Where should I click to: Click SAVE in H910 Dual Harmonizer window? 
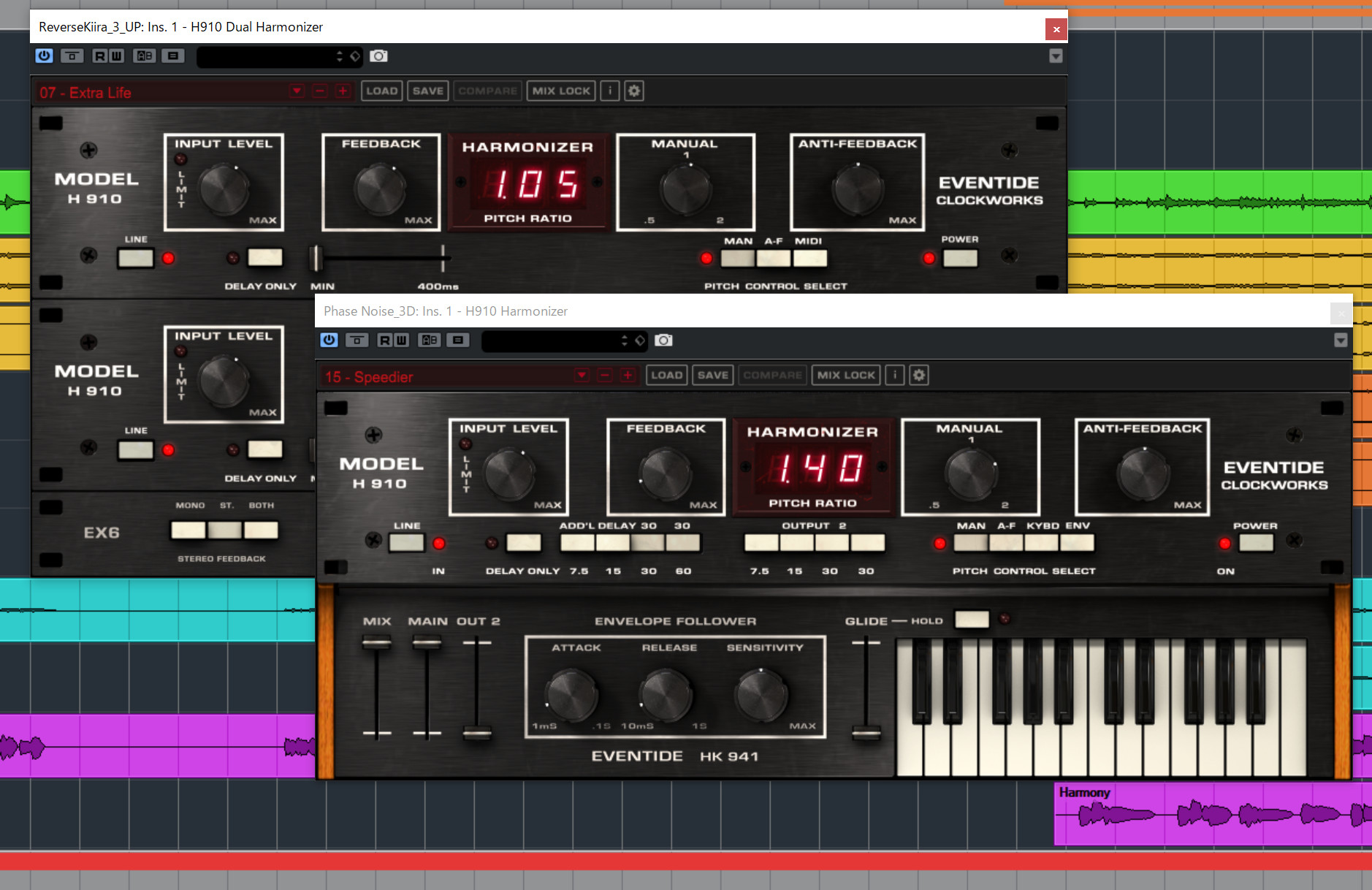click(428, 91)
